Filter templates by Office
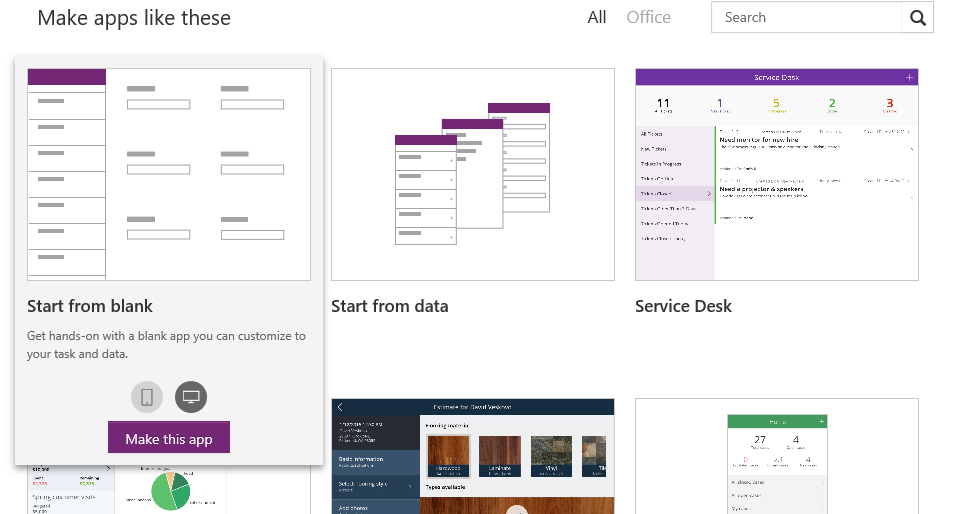Screen dimensions: 962x514 [648, 17]
